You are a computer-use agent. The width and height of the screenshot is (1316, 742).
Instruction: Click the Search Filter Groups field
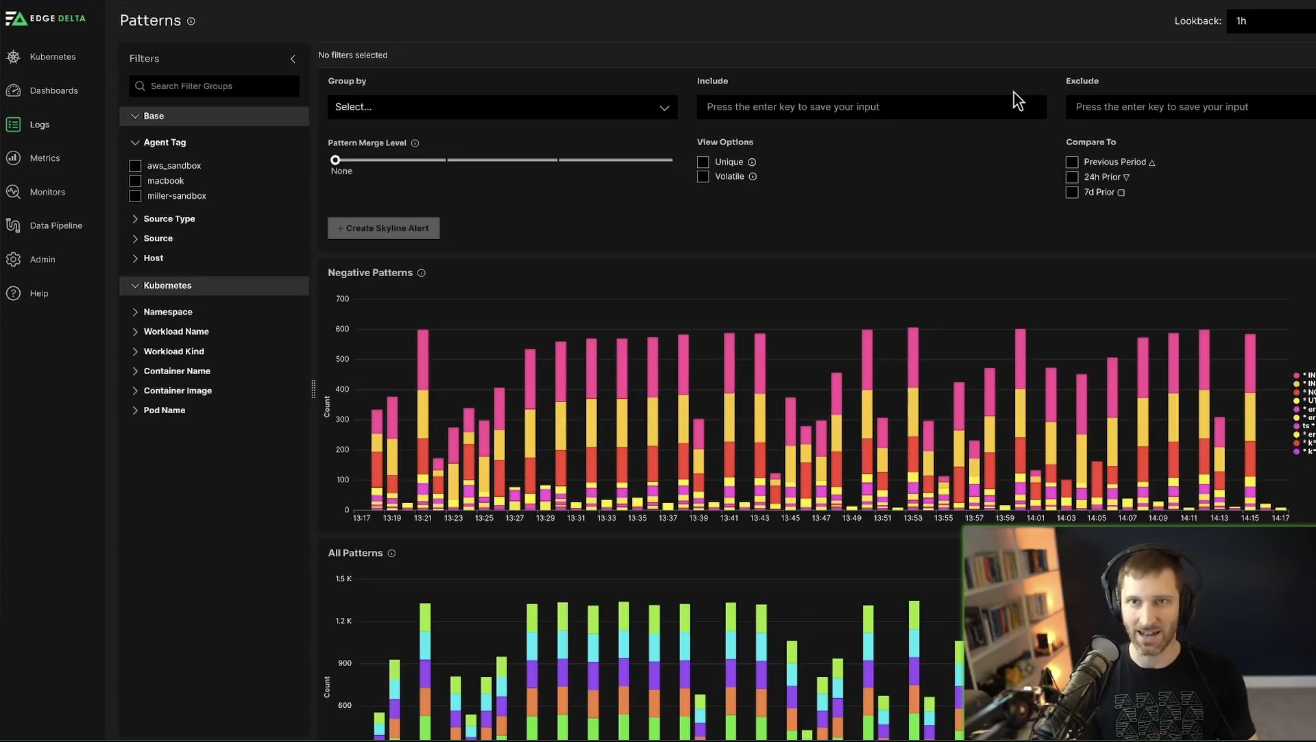click(x=214, y=86)
